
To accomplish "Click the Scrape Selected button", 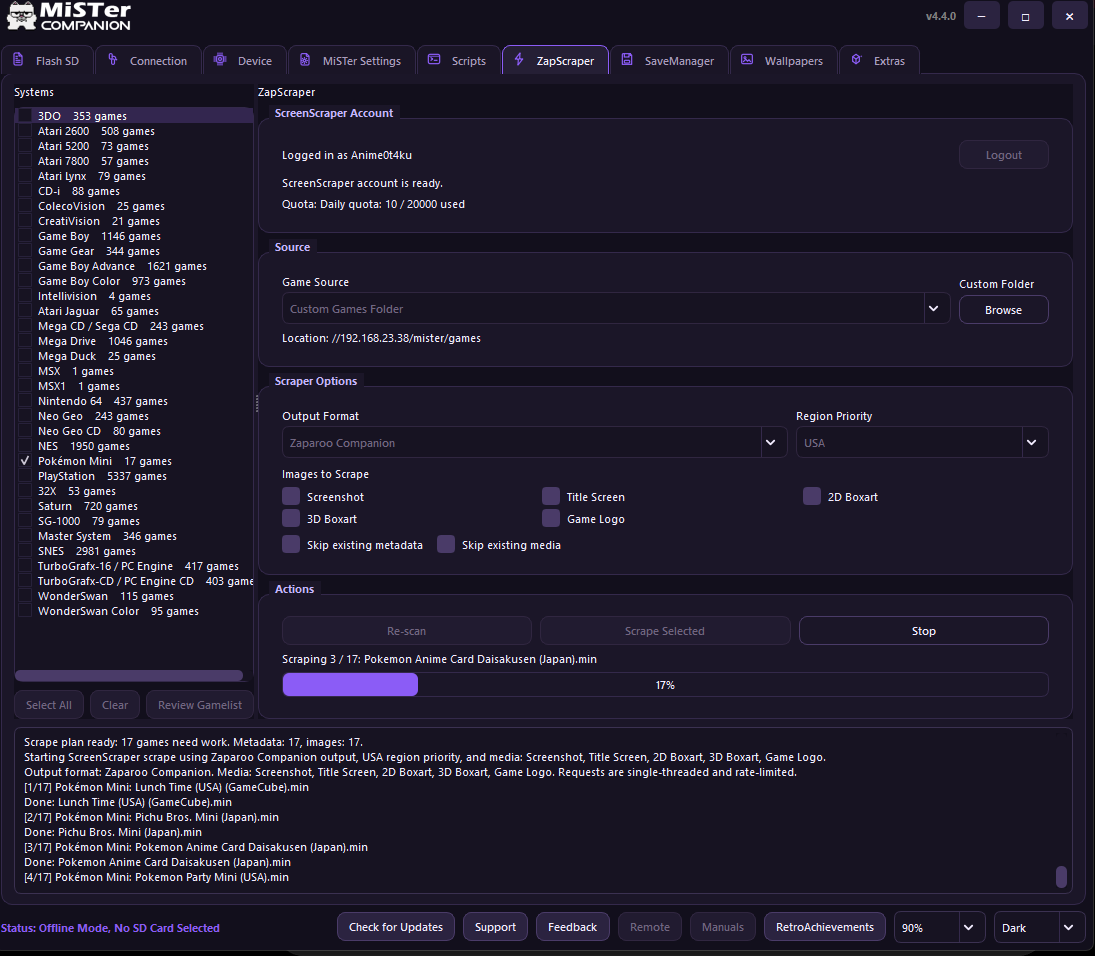I will [665, 631].
